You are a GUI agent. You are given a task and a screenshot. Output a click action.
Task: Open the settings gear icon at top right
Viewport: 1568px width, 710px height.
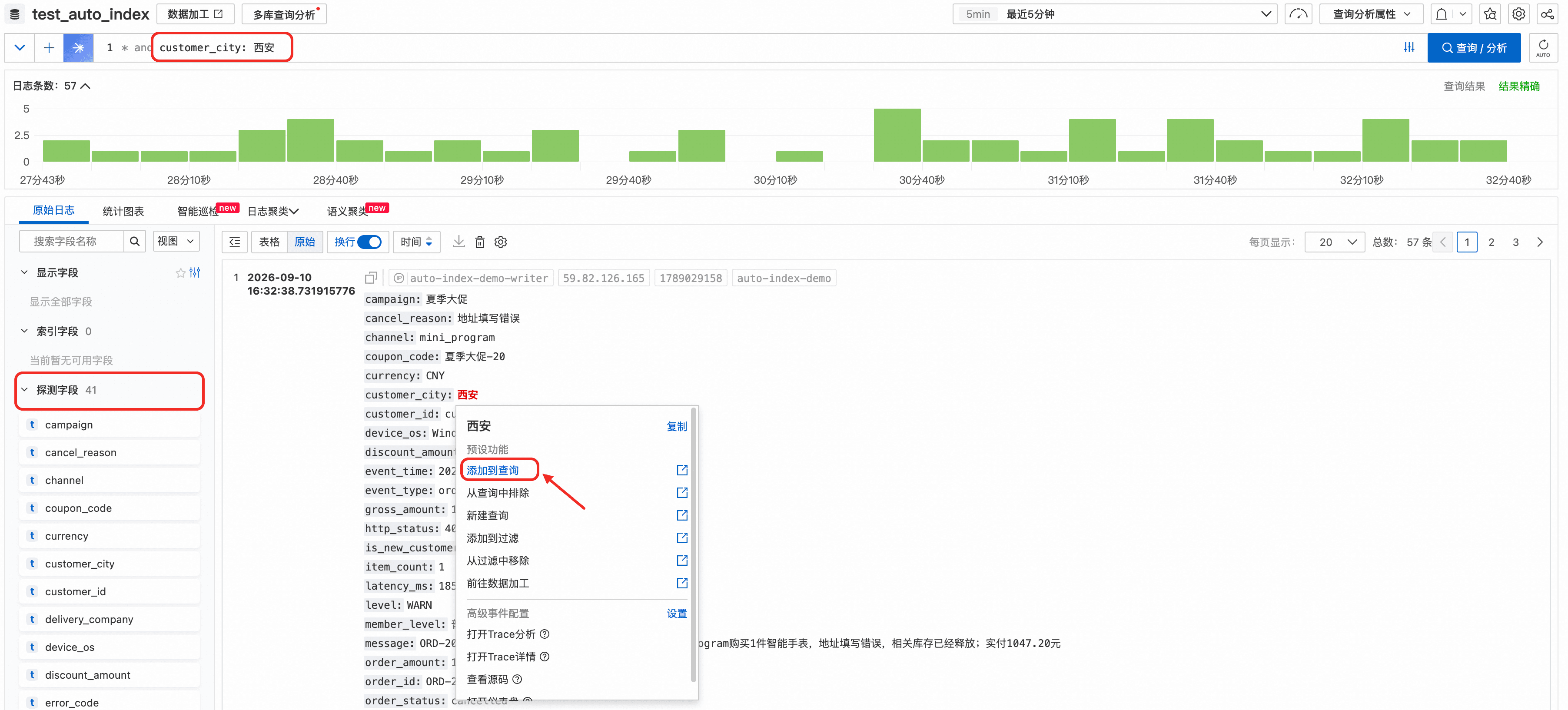tap(1518, 14)
